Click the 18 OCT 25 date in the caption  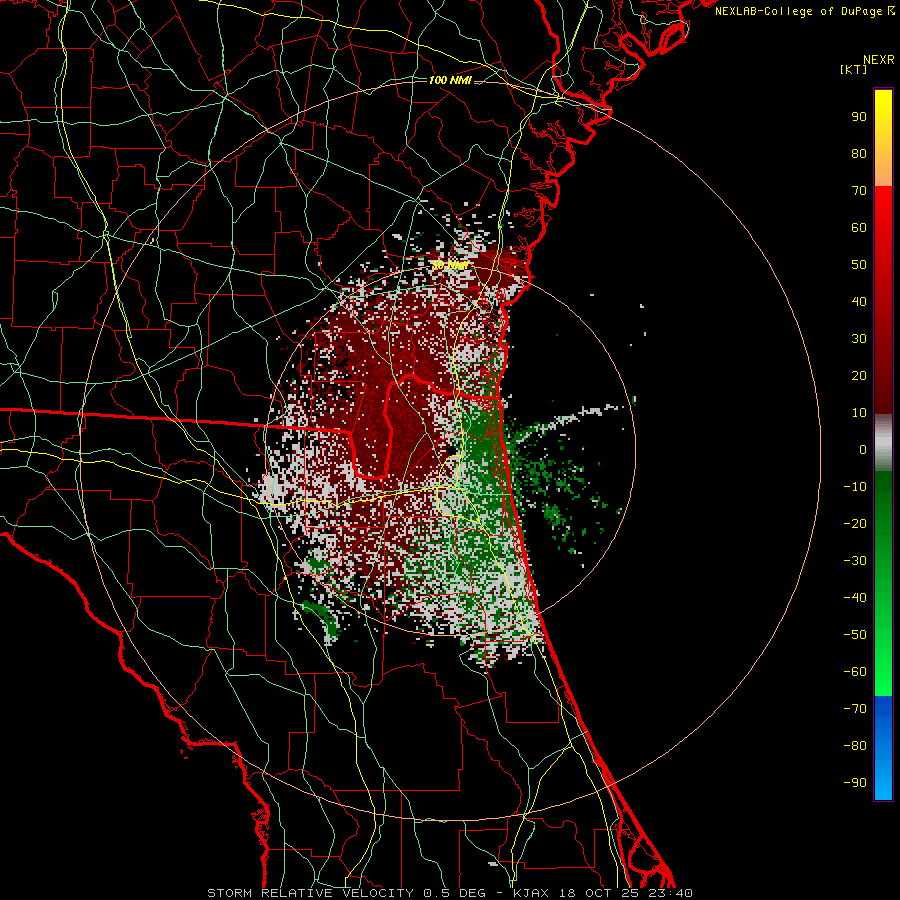[603, 893]
